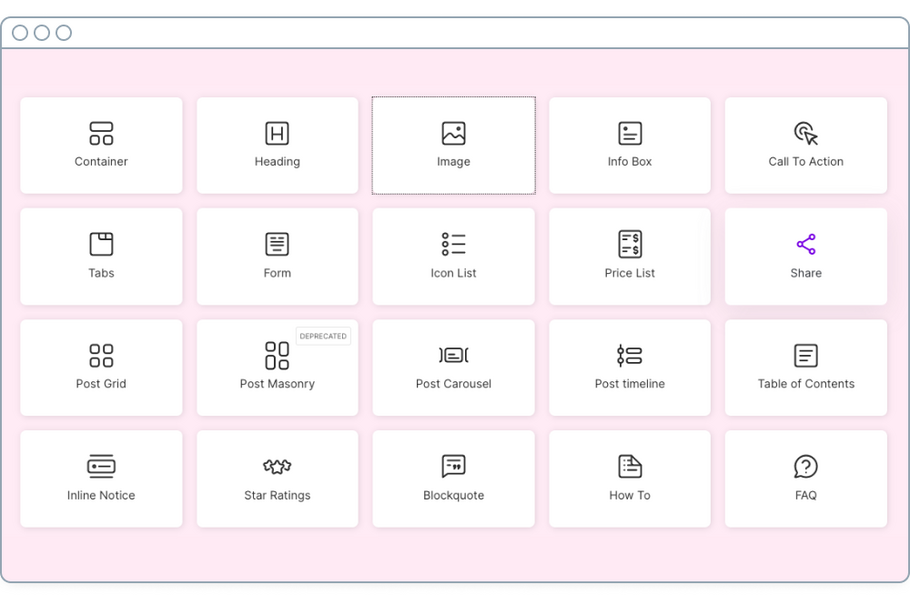910x605 pixels.
Task: Select the FAQ block
Action: click(x=805, y=478)
